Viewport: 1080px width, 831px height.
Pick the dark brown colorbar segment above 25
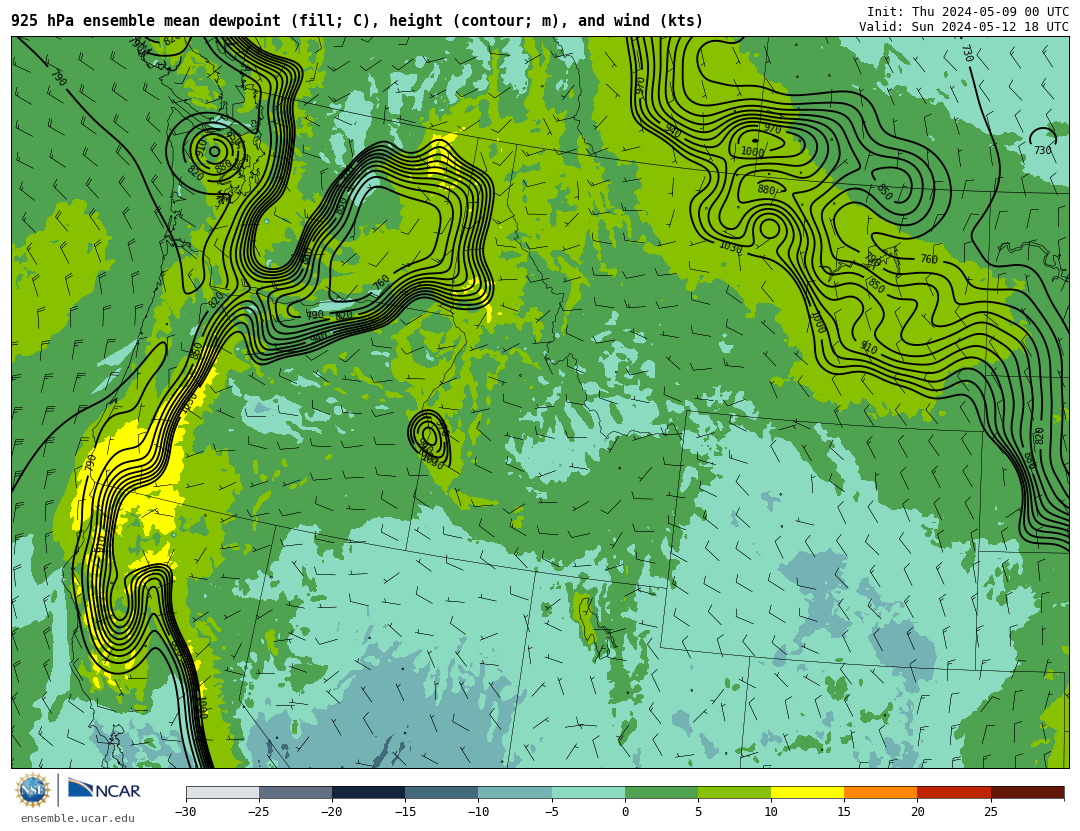1027,792
